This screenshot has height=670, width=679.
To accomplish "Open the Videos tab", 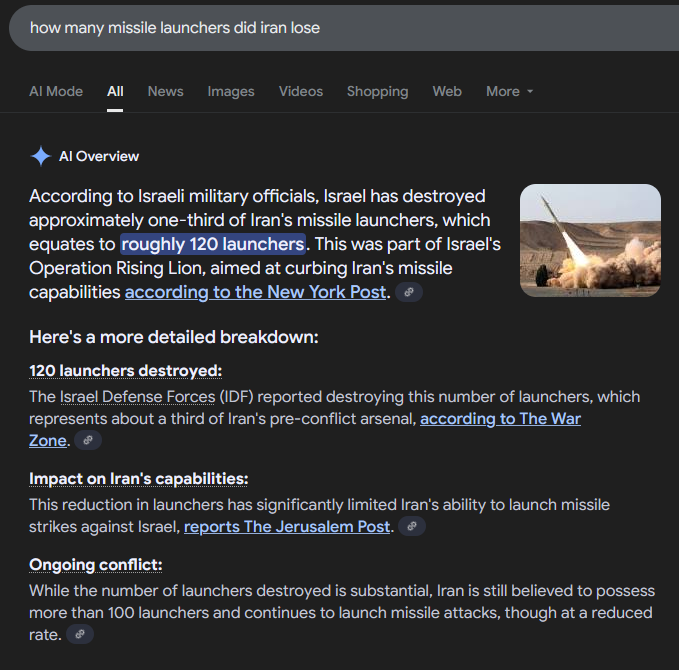I will 301,91.
